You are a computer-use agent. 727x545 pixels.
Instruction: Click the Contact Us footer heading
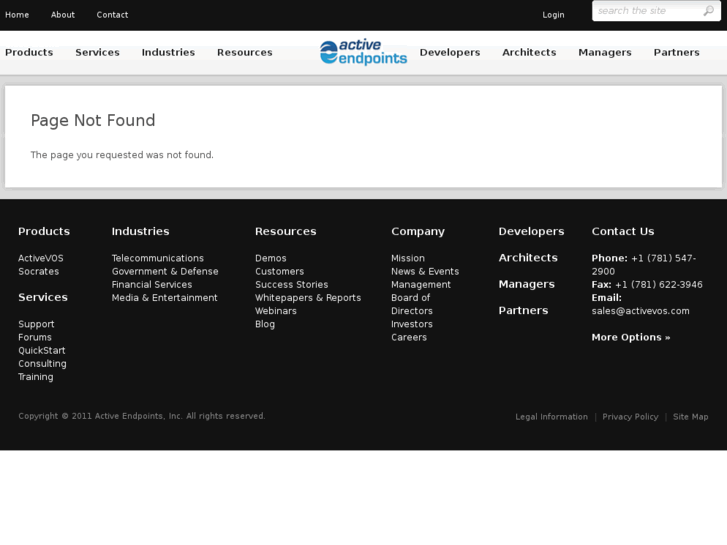(x=623, y=231)
